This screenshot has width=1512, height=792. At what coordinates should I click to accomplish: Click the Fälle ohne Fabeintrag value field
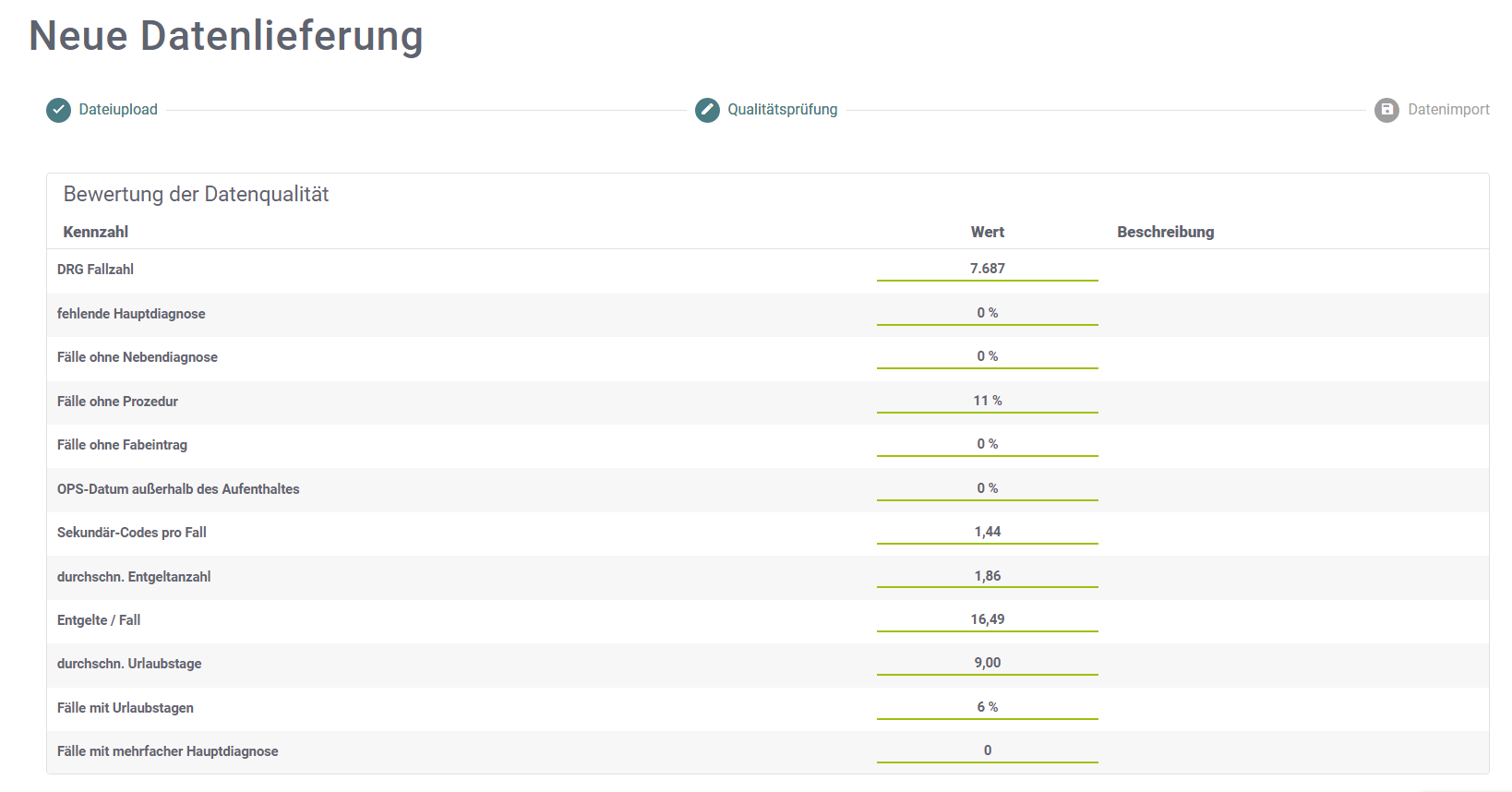(x=987, y=444)
